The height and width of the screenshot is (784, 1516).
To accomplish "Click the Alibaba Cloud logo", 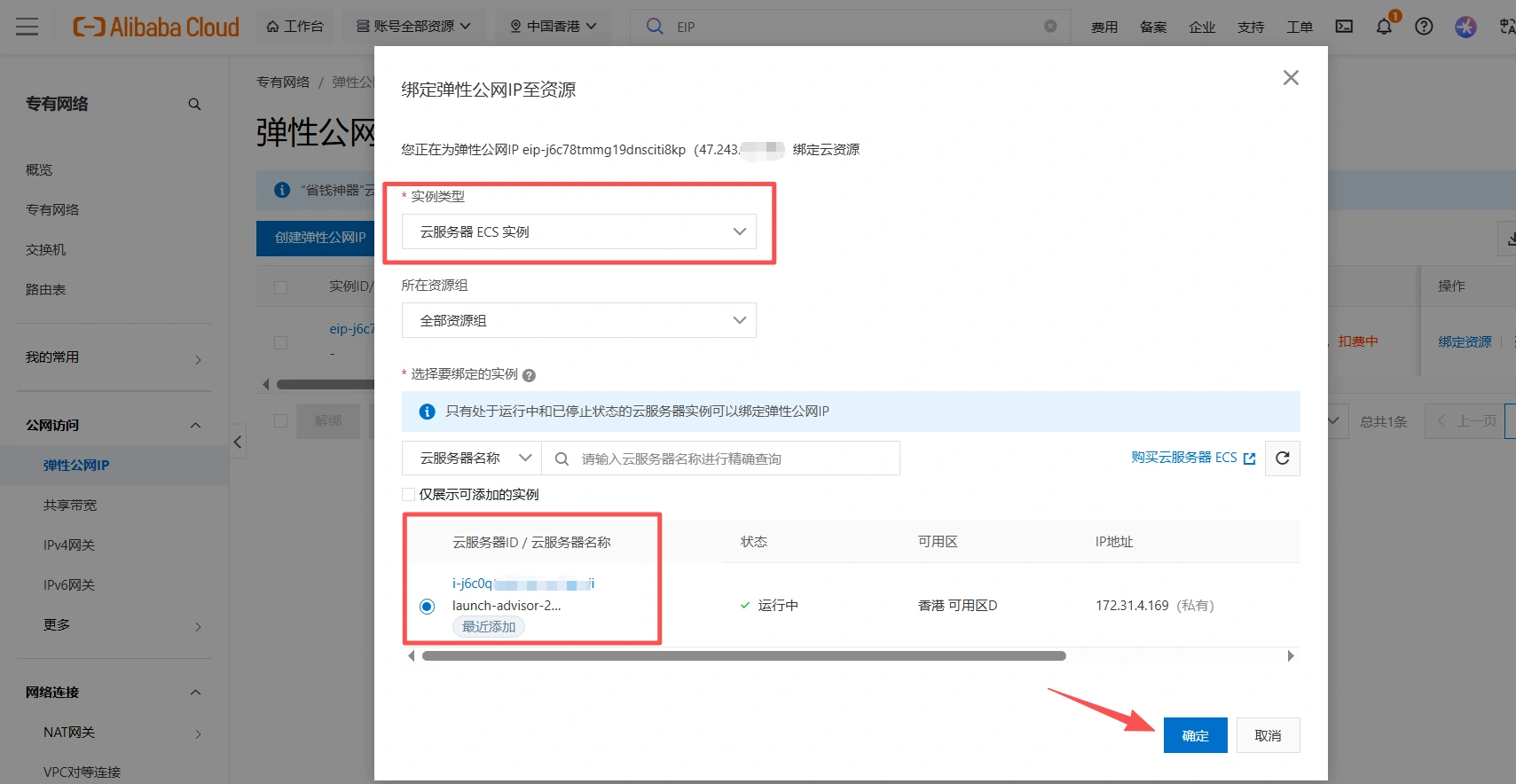I will click(156, 27).
